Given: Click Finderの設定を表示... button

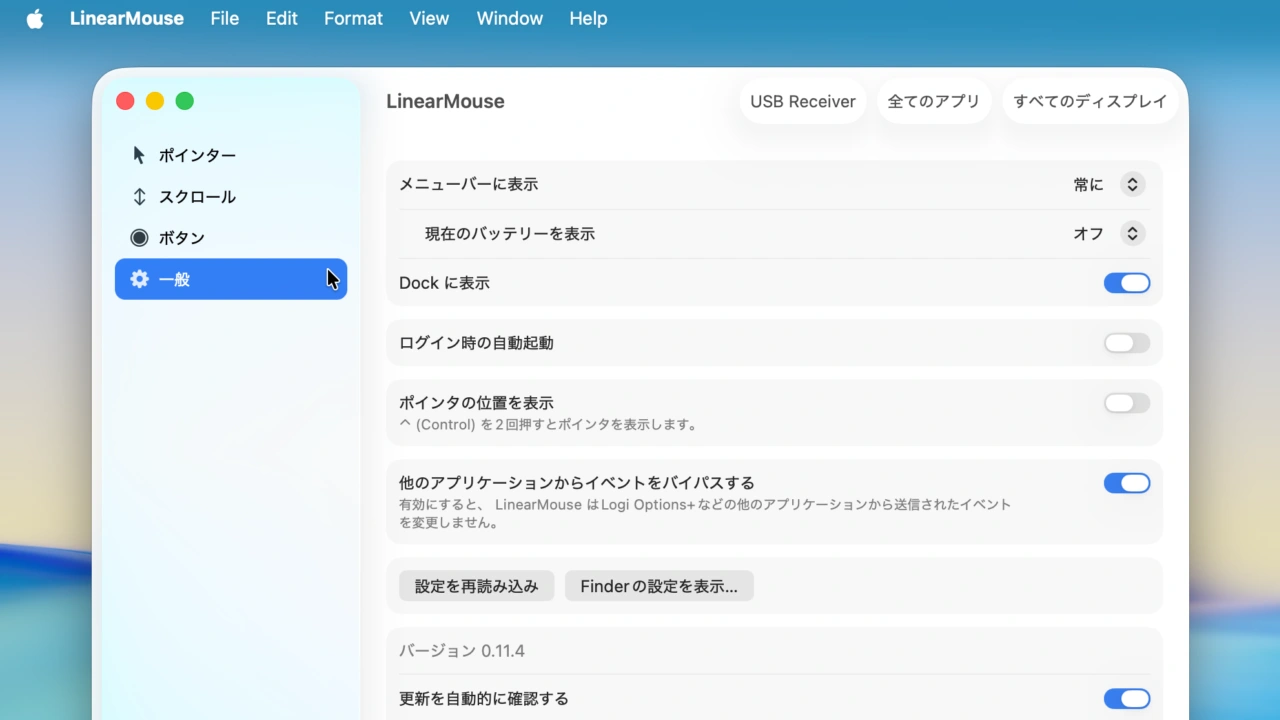Looking at the screenshot, I should [x=659, y=586].
